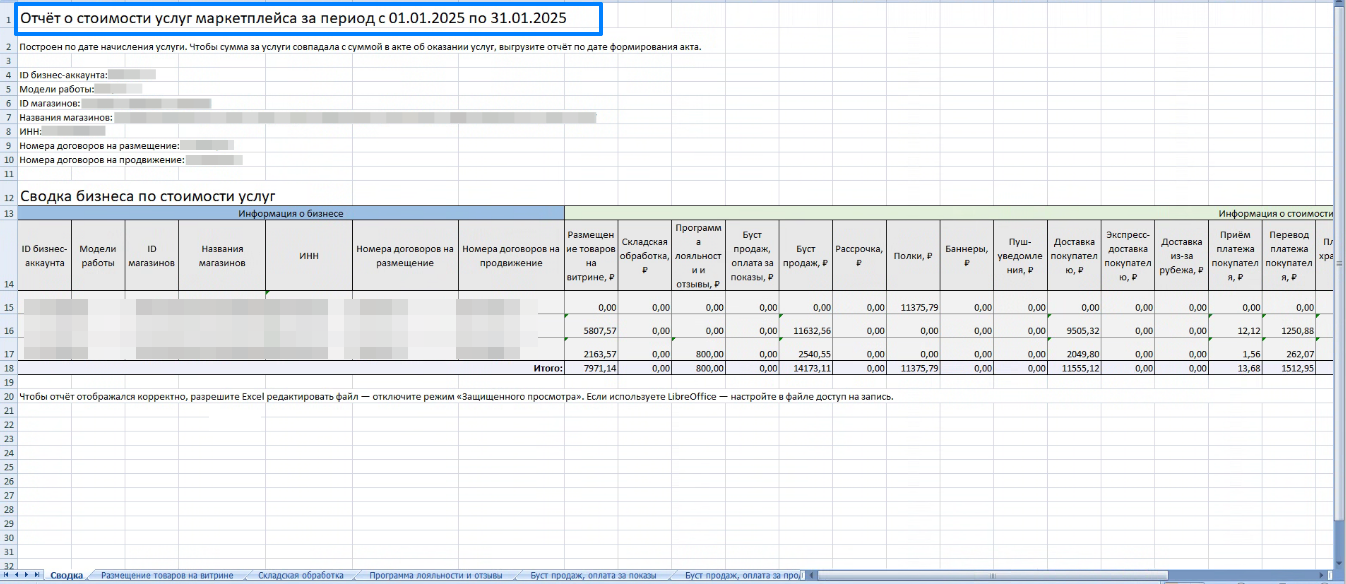Screen dimensions: 1346x584
Task: Open the Складская обработка sheet tab
Action: [300, 575]
